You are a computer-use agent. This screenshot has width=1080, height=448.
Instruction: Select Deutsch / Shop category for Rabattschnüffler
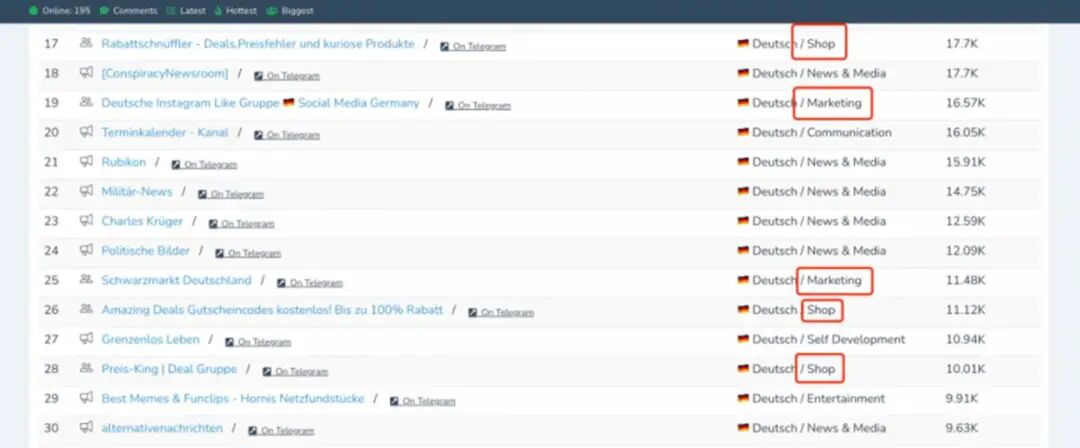click(786, 44)
